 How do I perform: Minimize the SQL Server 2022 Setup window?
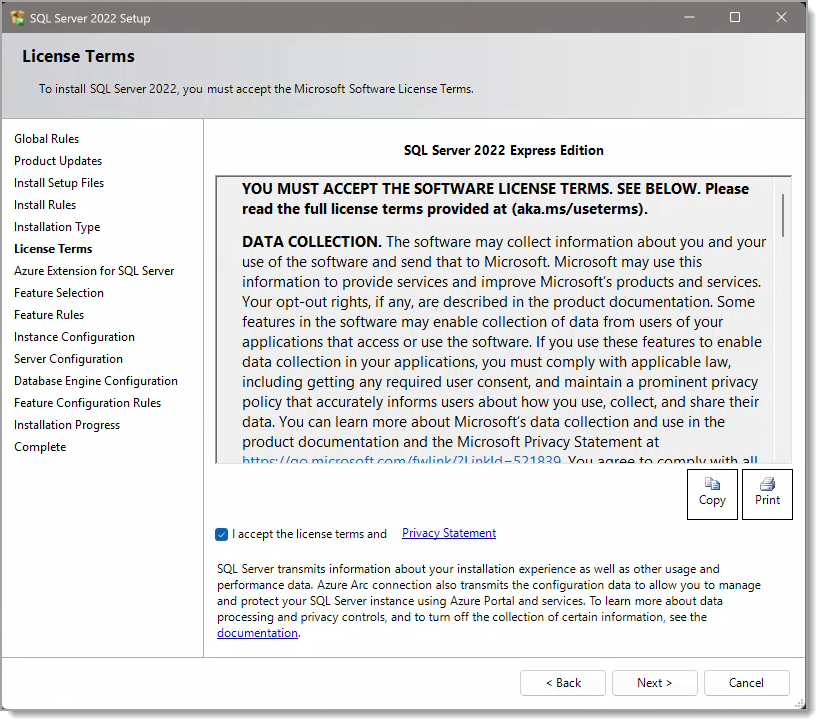689,17
